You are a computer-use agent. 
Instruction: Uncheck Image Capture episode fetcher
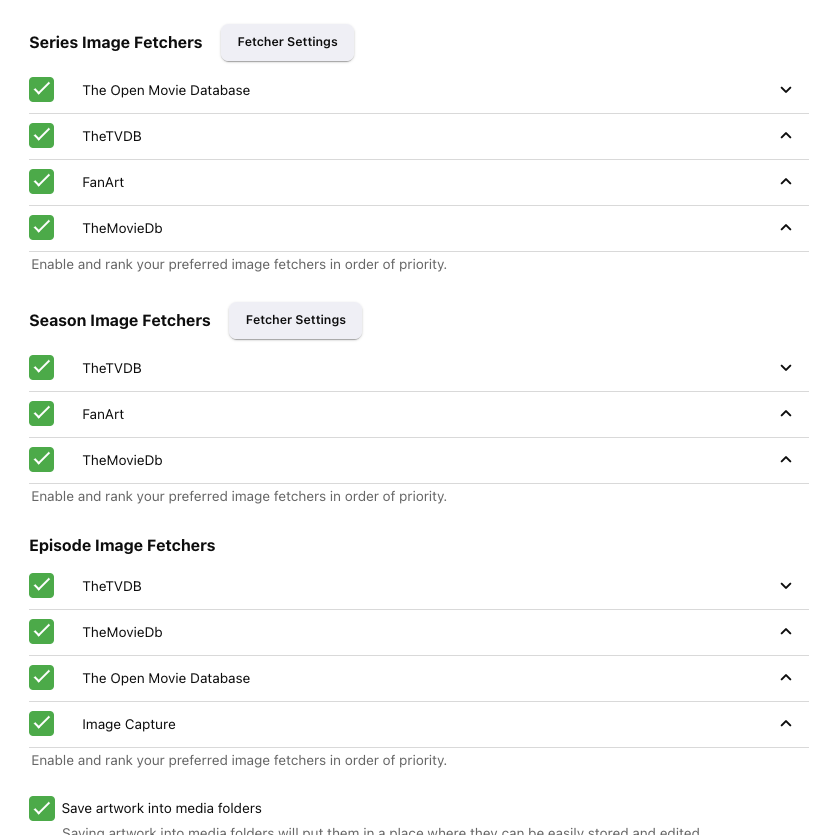tap(42, 724)
